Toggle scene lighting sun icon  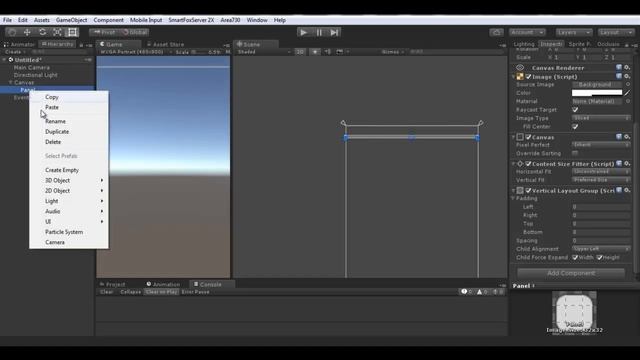315,52
